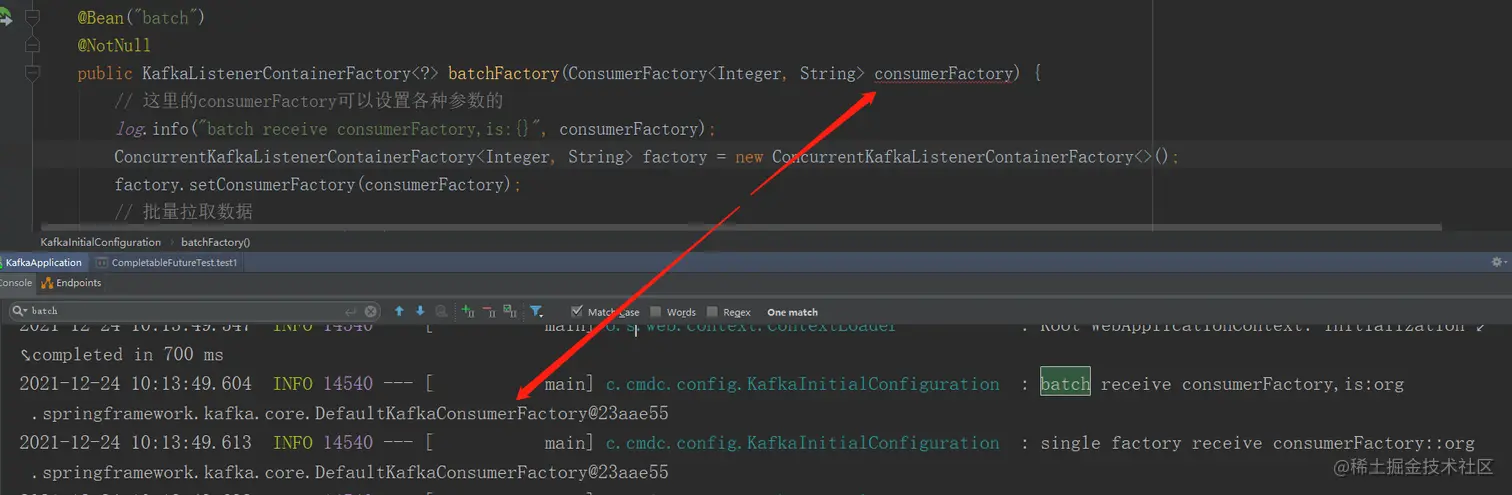Open the search filter funnel icon
This screenshot has height=495, width=1512.
coord(536,311)
